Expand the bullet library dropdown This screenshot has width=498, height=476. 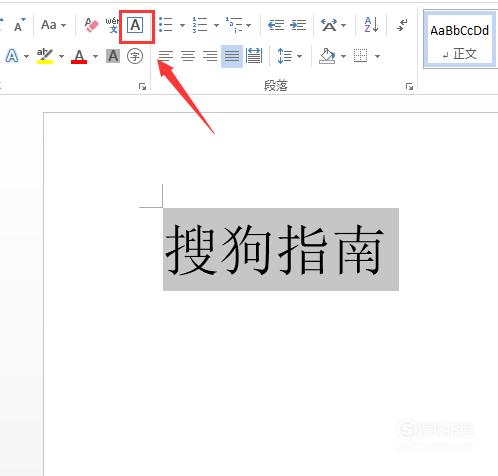[182, 25]
